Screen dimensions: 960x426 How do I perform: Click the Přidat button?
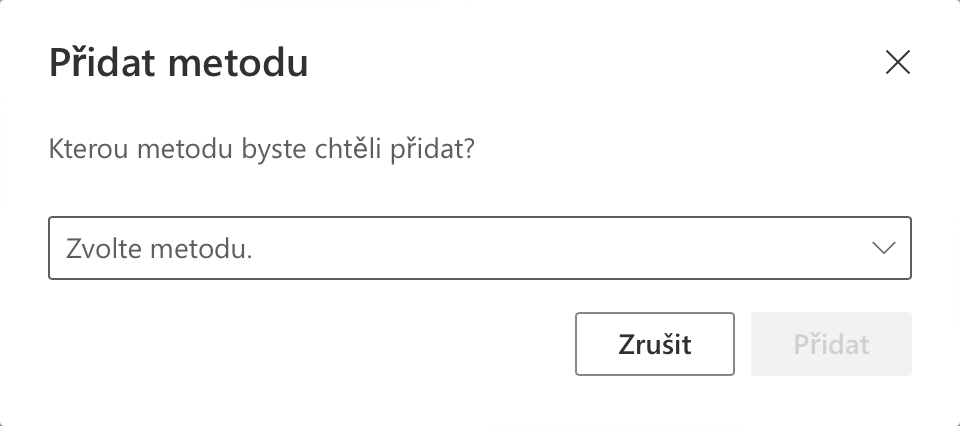coord(831,344)
